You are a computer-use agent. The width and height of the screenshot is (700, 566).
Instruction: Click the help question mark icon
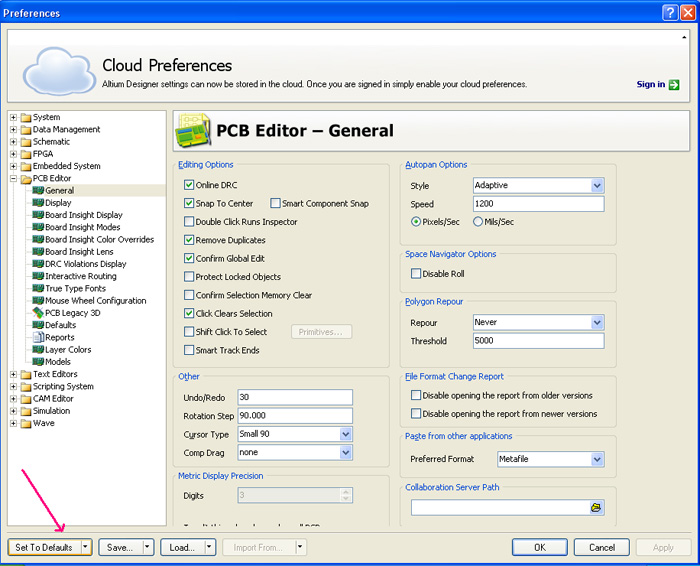[670, 13]
